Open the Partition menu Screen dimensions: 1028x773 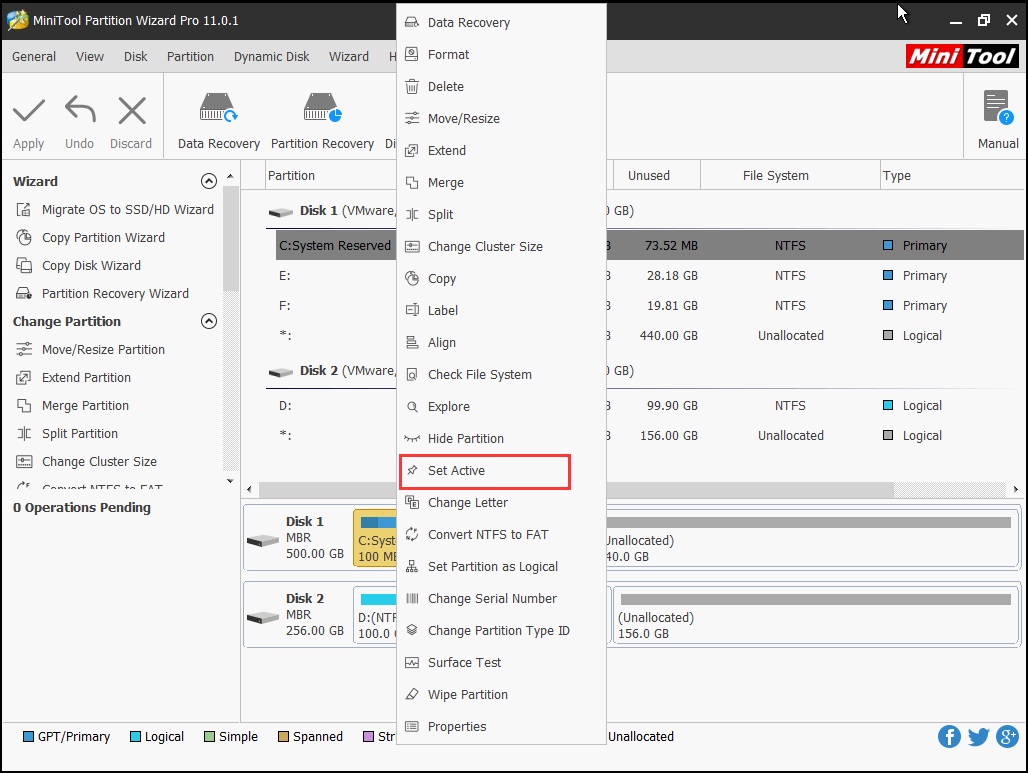point(190,56)
